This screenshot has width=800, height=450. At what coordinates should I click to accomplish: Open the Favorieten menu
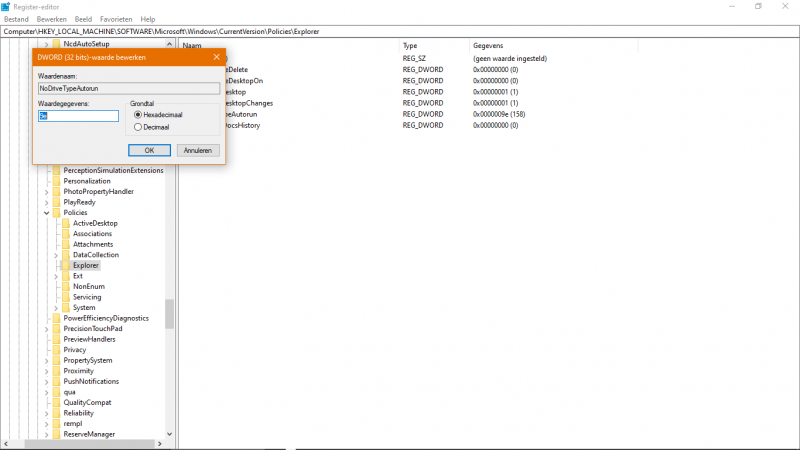[x=115, y=19]
